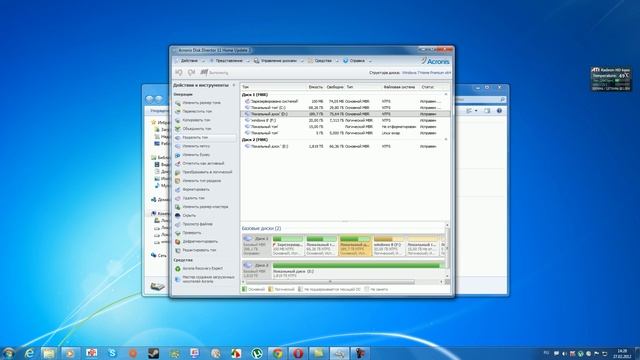Click the taskbar clock

click(x=622, y=353)
